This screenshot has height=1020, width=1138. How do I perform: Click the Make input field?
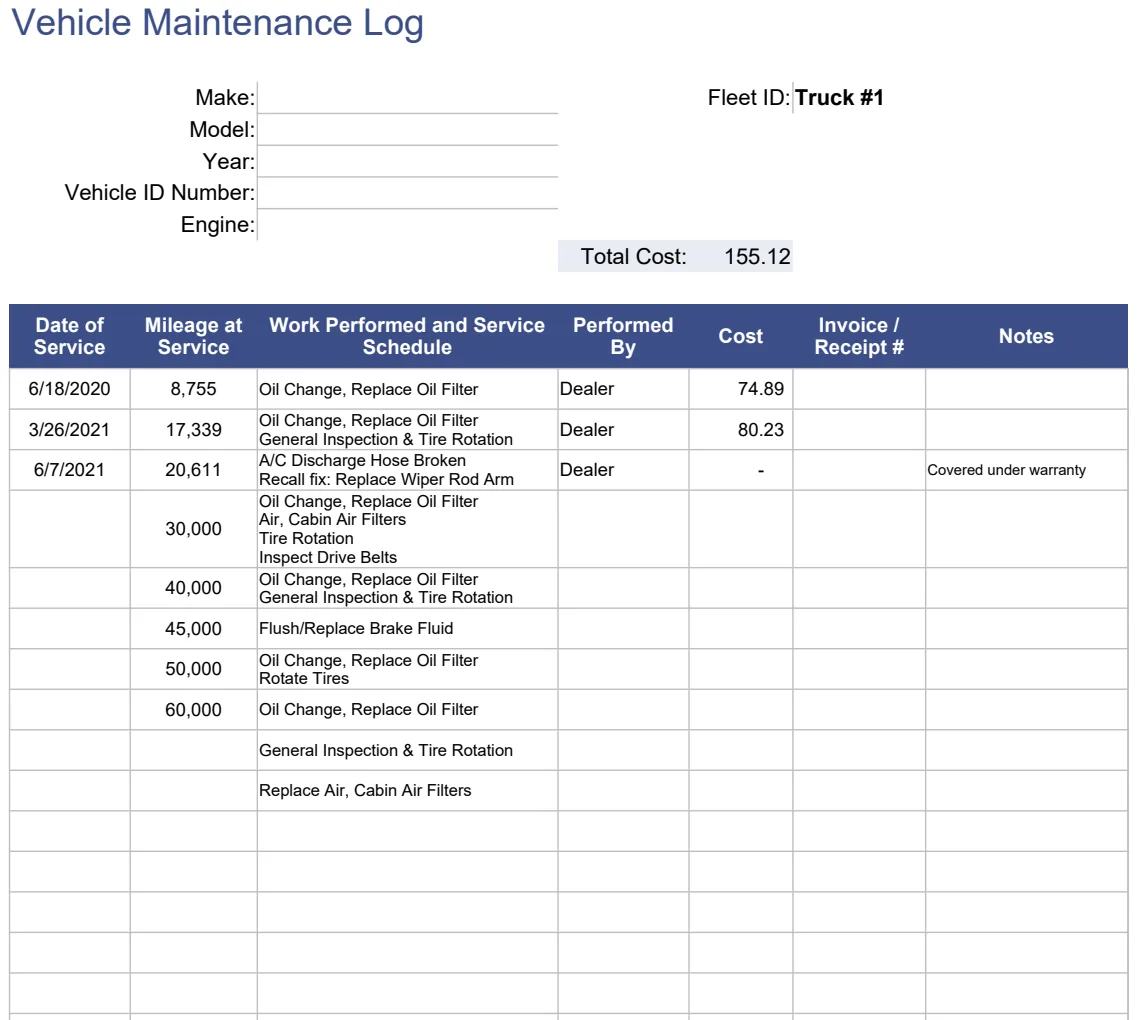(x=407, y=97)
